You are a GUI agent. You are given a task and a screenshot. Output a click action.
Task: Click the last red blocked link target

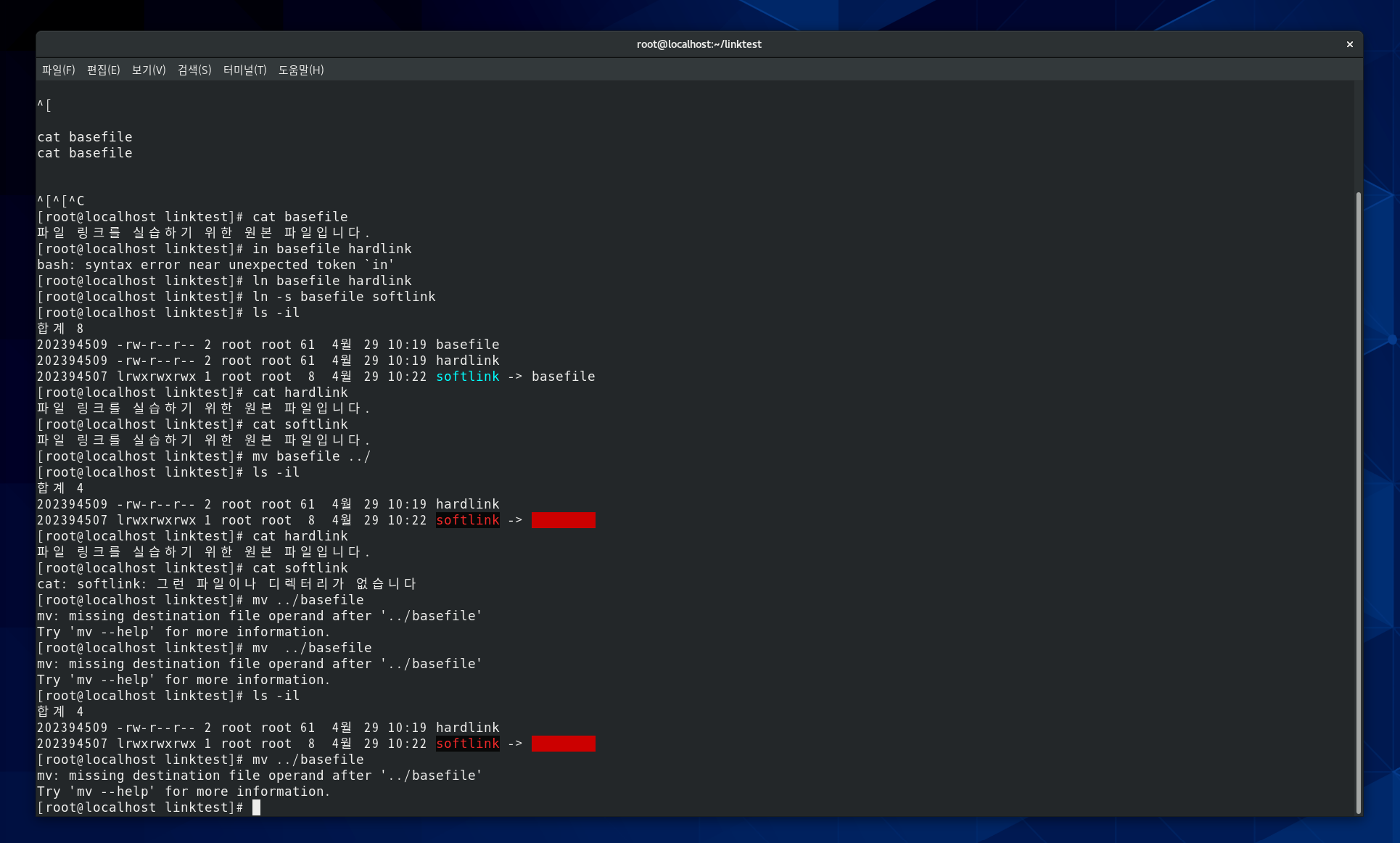pyautogui.click(x=563, y=744)
